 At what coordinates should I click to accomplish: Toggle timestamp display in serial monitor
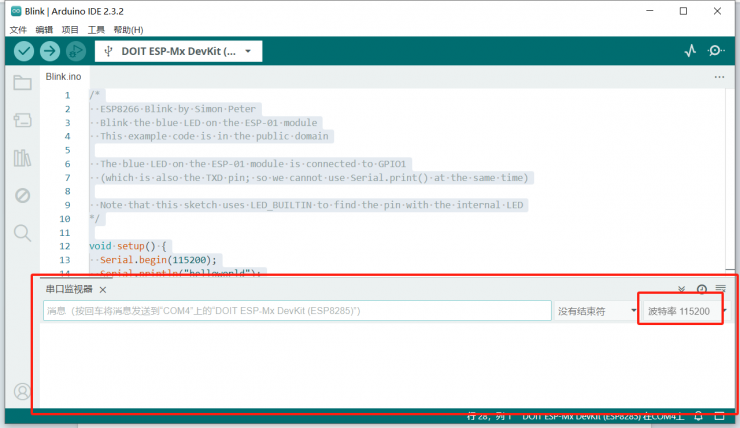tap(701, 289)
